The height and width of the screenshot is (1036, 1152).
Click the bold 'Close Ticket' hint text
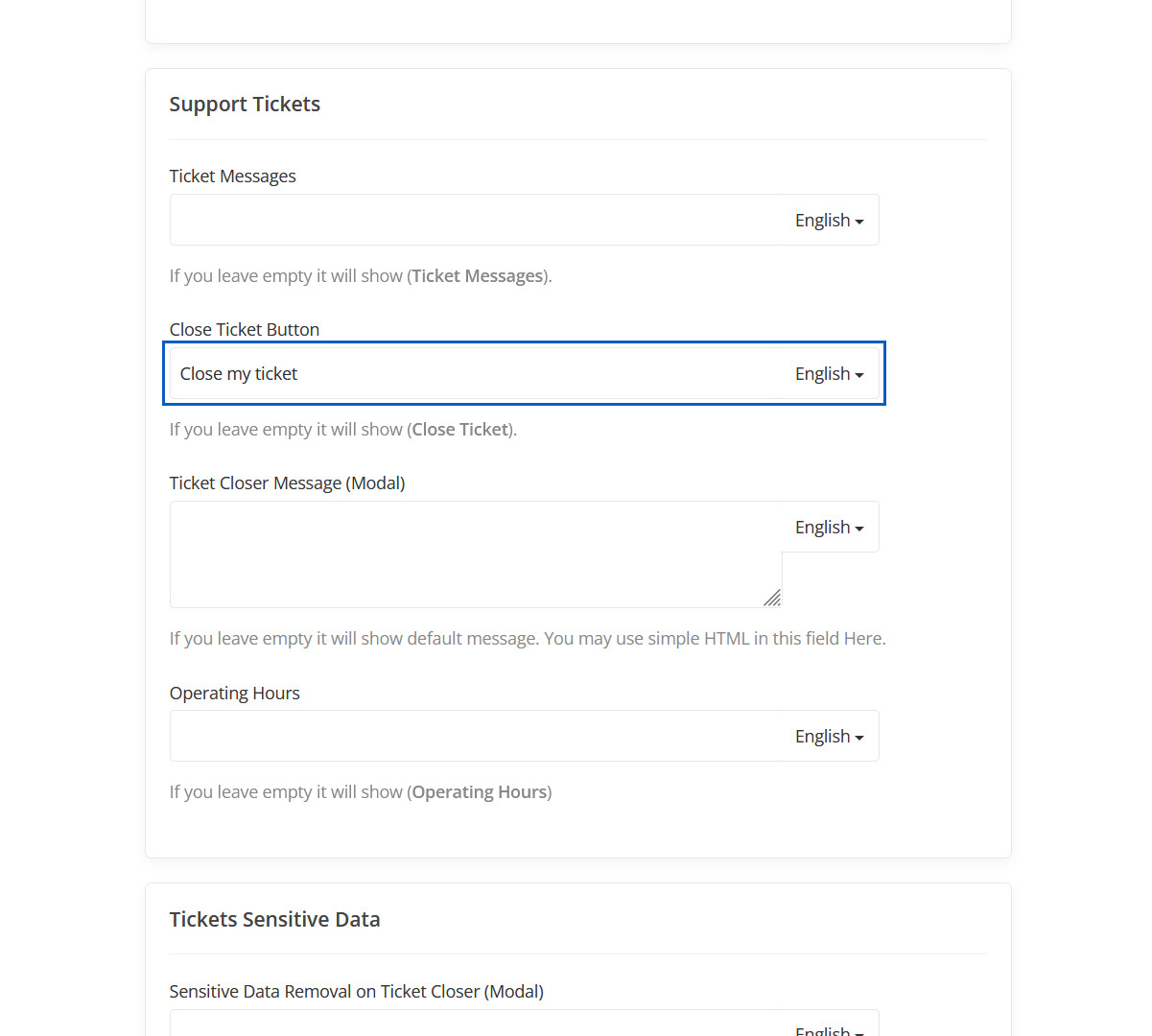tap(459, 430)
